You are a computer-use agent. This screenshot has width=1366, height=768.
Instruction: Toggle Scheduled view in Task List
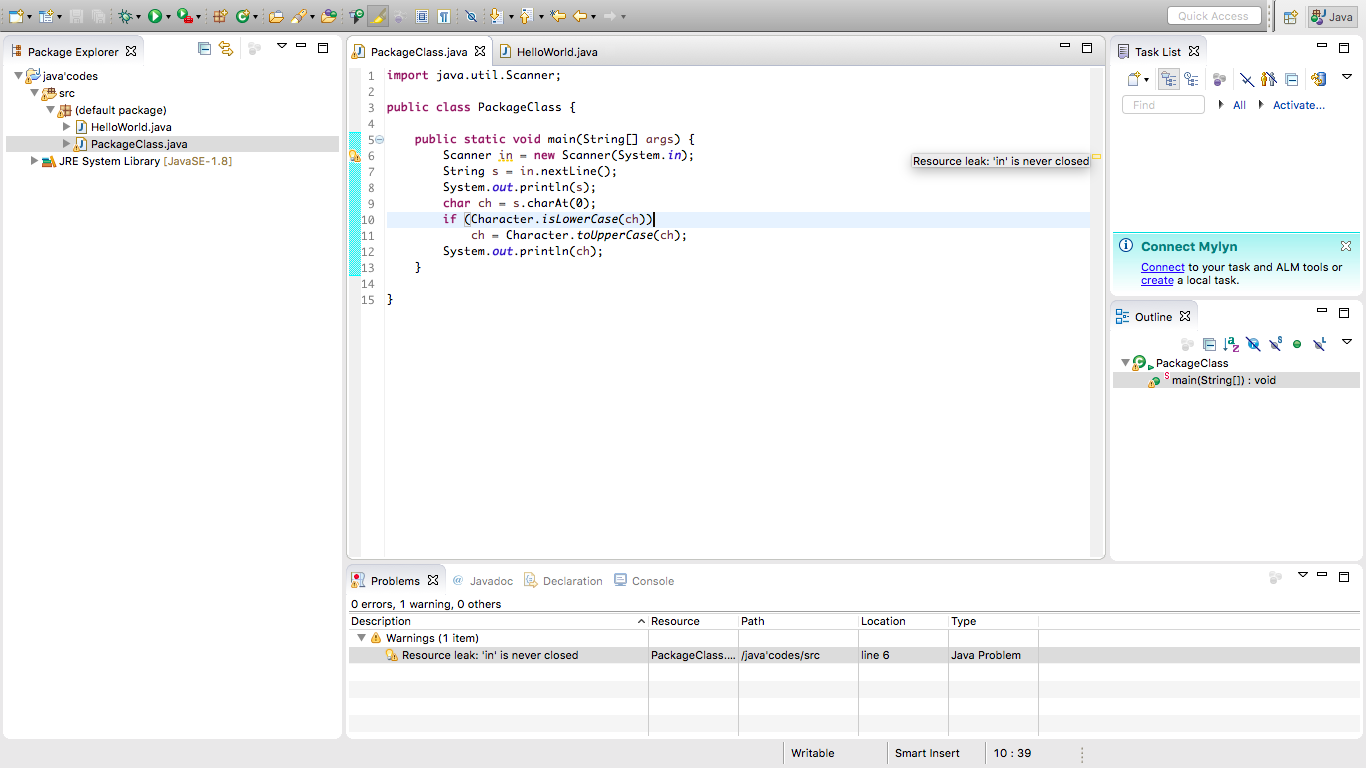(1191, 79)
